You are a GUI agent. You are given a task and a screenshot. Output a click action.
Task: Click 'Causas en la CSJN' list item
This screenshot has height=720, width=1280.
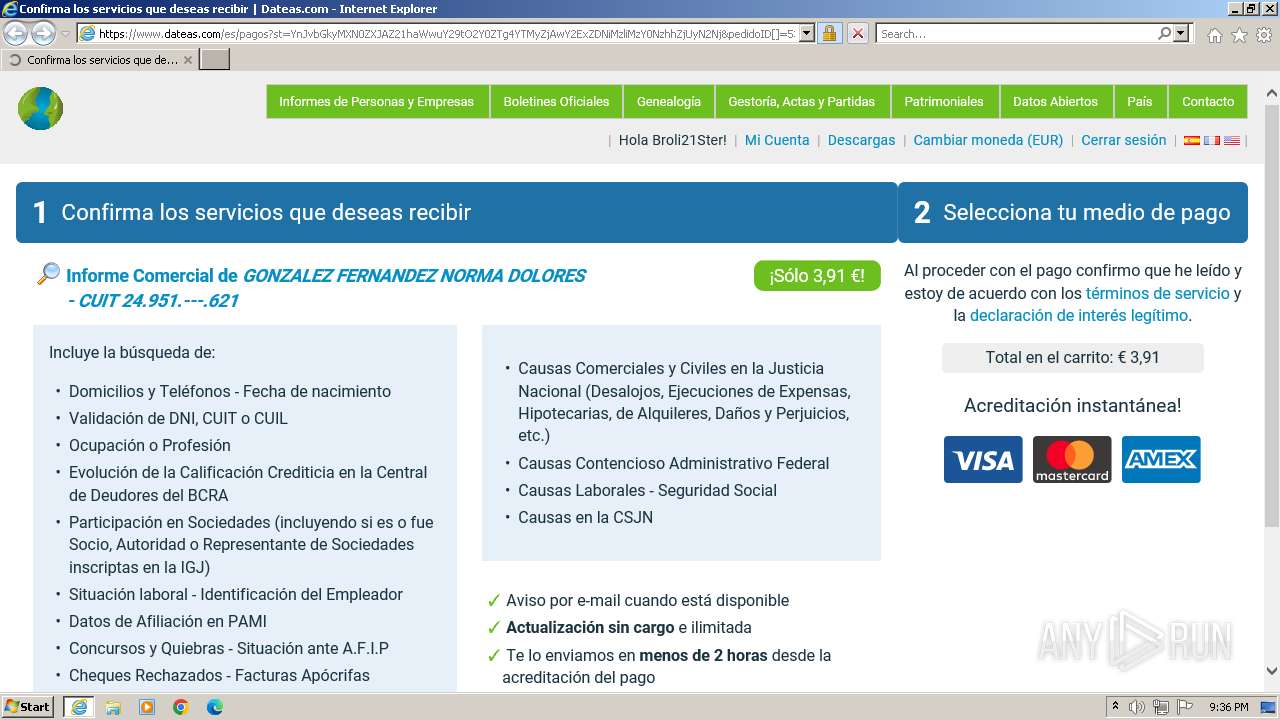[x=585, y=517]
